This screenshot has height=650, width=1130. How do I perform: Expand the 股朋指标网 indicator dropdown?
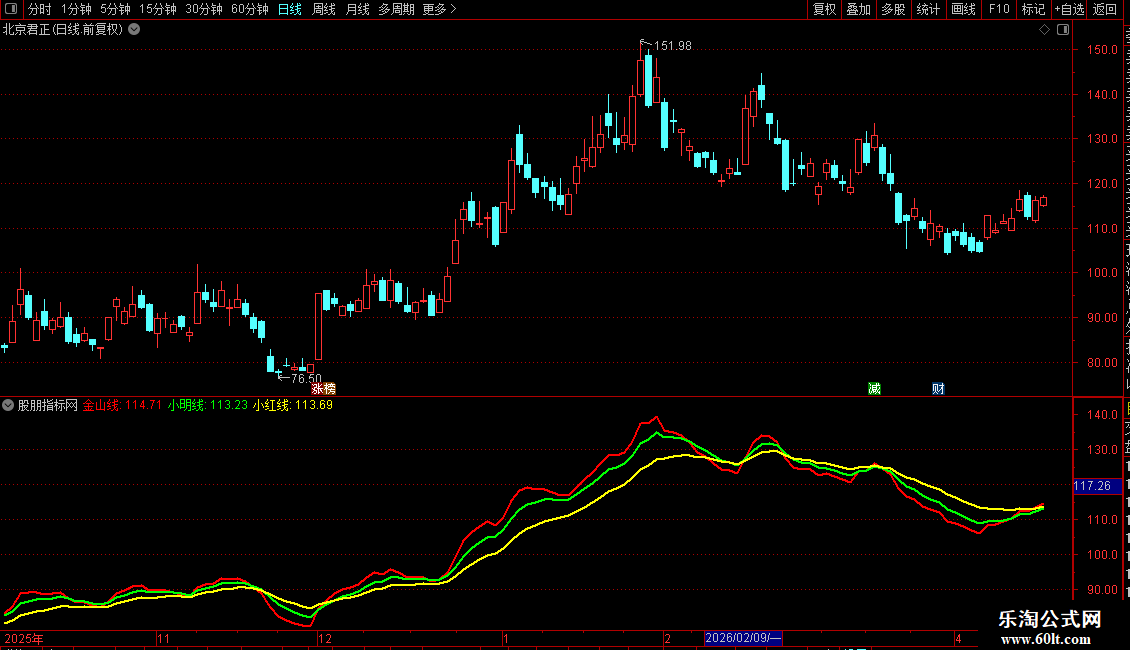[8, 405]
